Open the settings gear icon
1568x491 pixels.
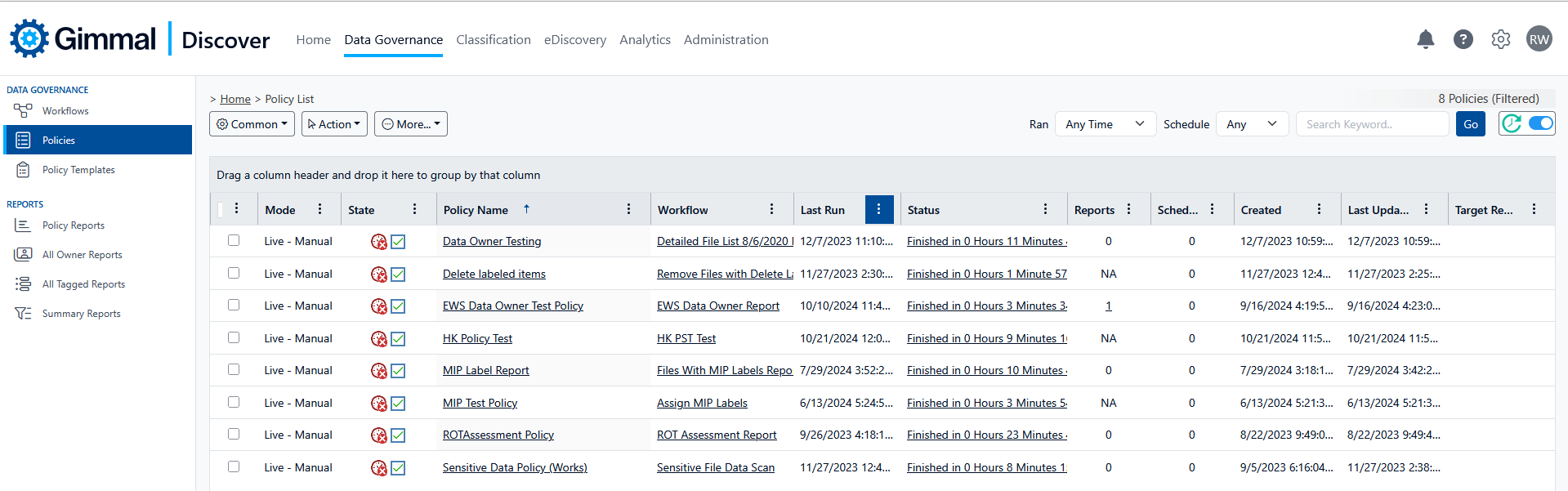pyautogui.click(x=1500, y=39)
